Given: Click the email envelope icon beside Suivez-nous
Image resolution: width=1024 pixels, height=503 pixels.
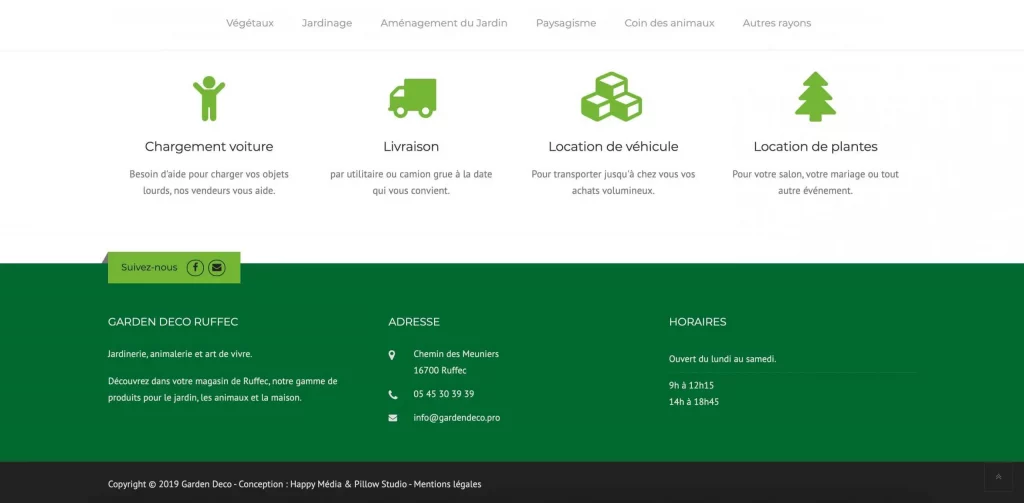Looking at the screenshot, I should 216,267.
